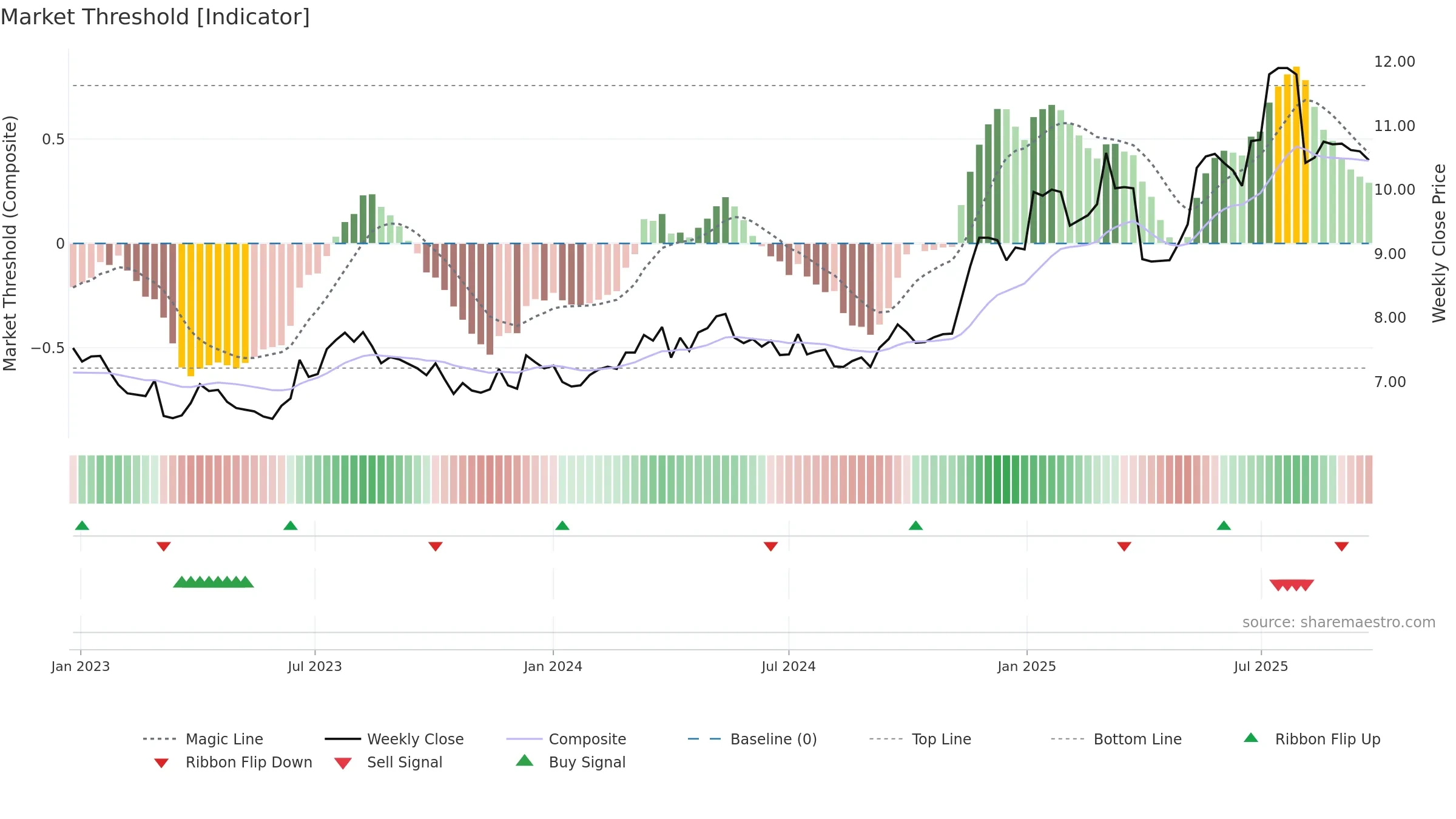Click the Jul 2025 x-axis label
The image size is (1456, 819).
1261,667
